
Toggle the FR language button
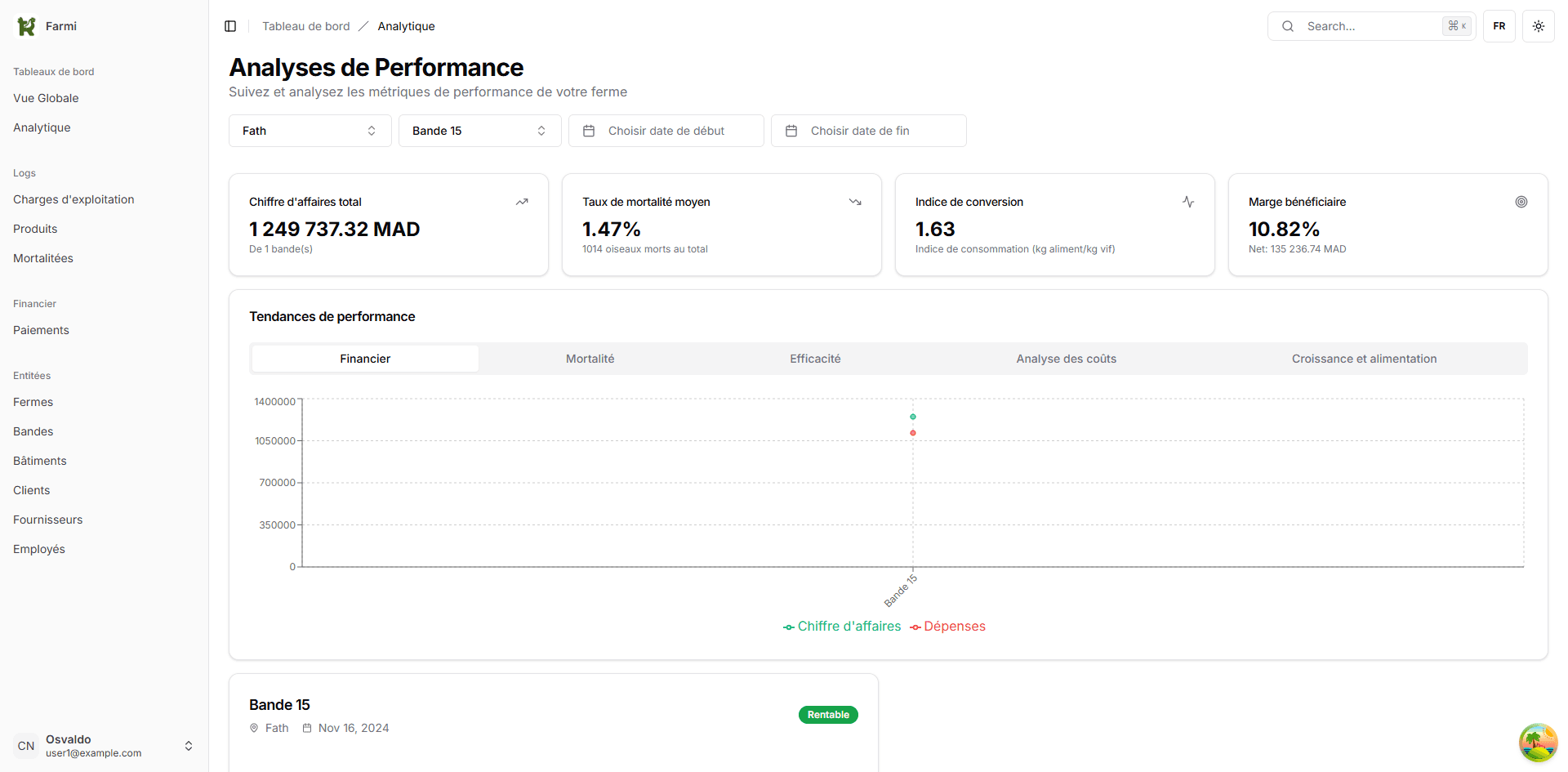point(1499,26)
